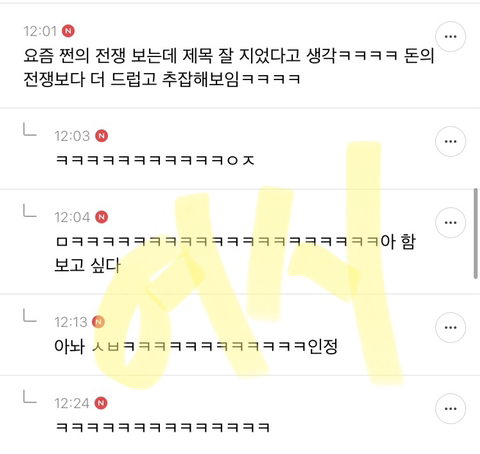This screenshot has height=454, width=480.
Task: Open more options for 12:03 reply
Action: tap(450, 141)
